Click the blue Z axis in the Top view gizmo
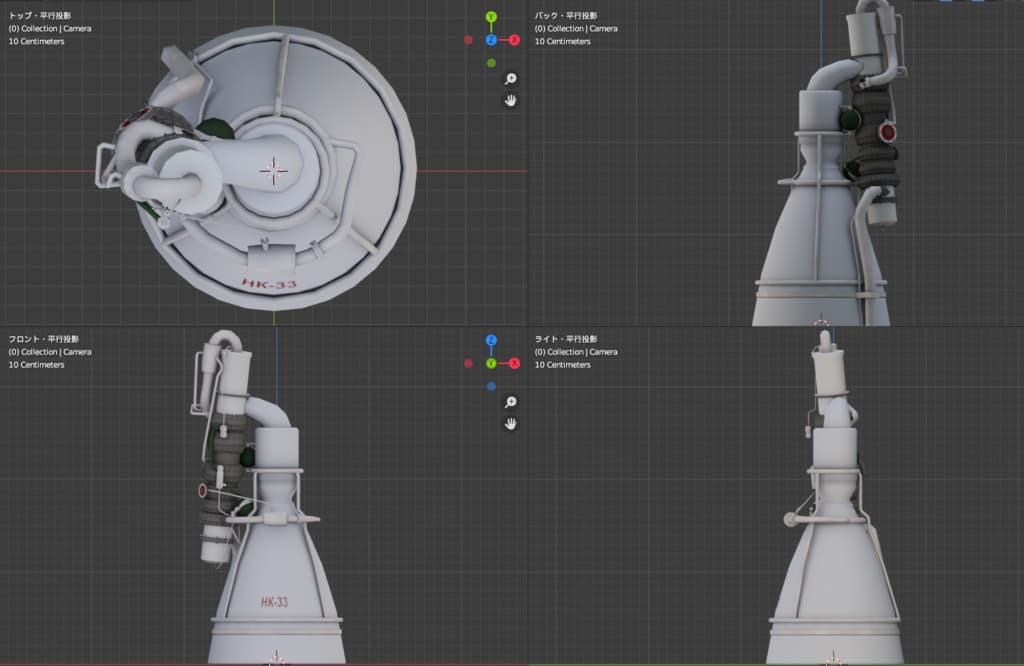 pos(491,40)
